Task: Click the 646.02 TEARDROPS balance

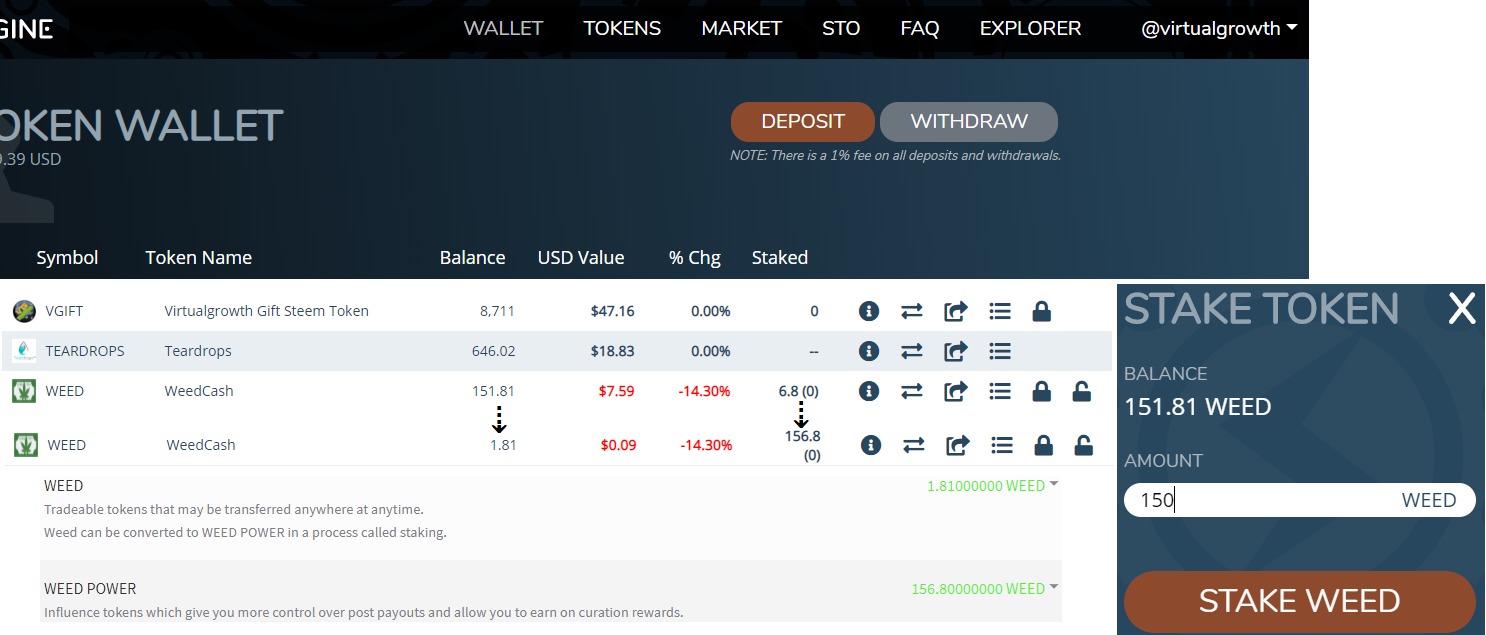Action: (493, 351)
